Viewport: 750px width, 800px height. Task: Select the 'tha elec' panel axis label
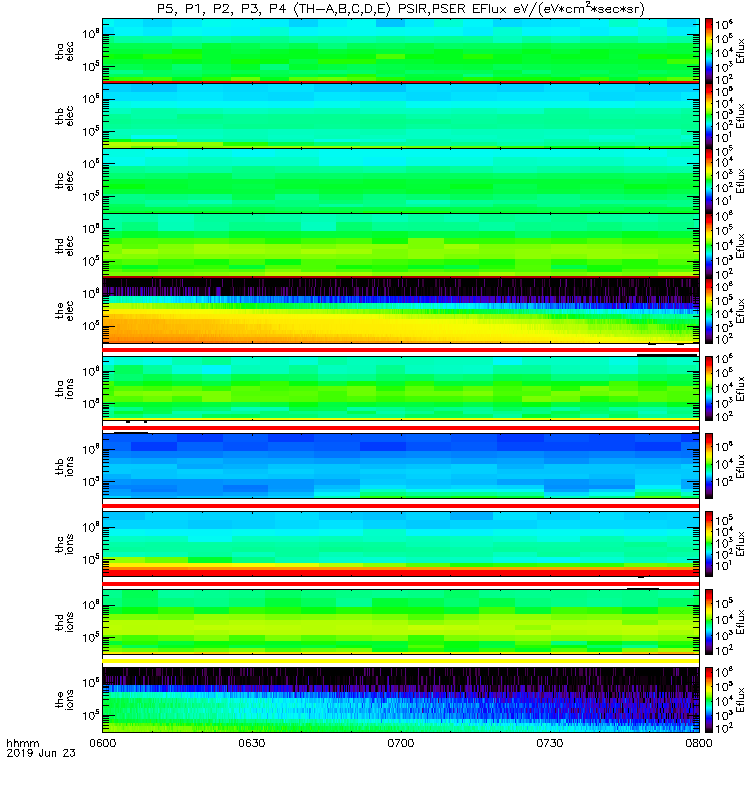[x=65, y=51]
